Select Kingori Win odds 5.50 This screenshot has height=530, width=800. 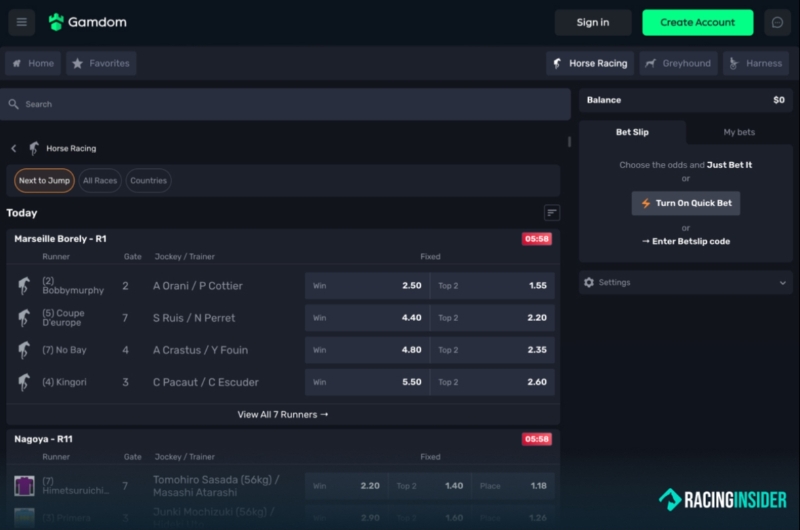(x=367, y=382)
